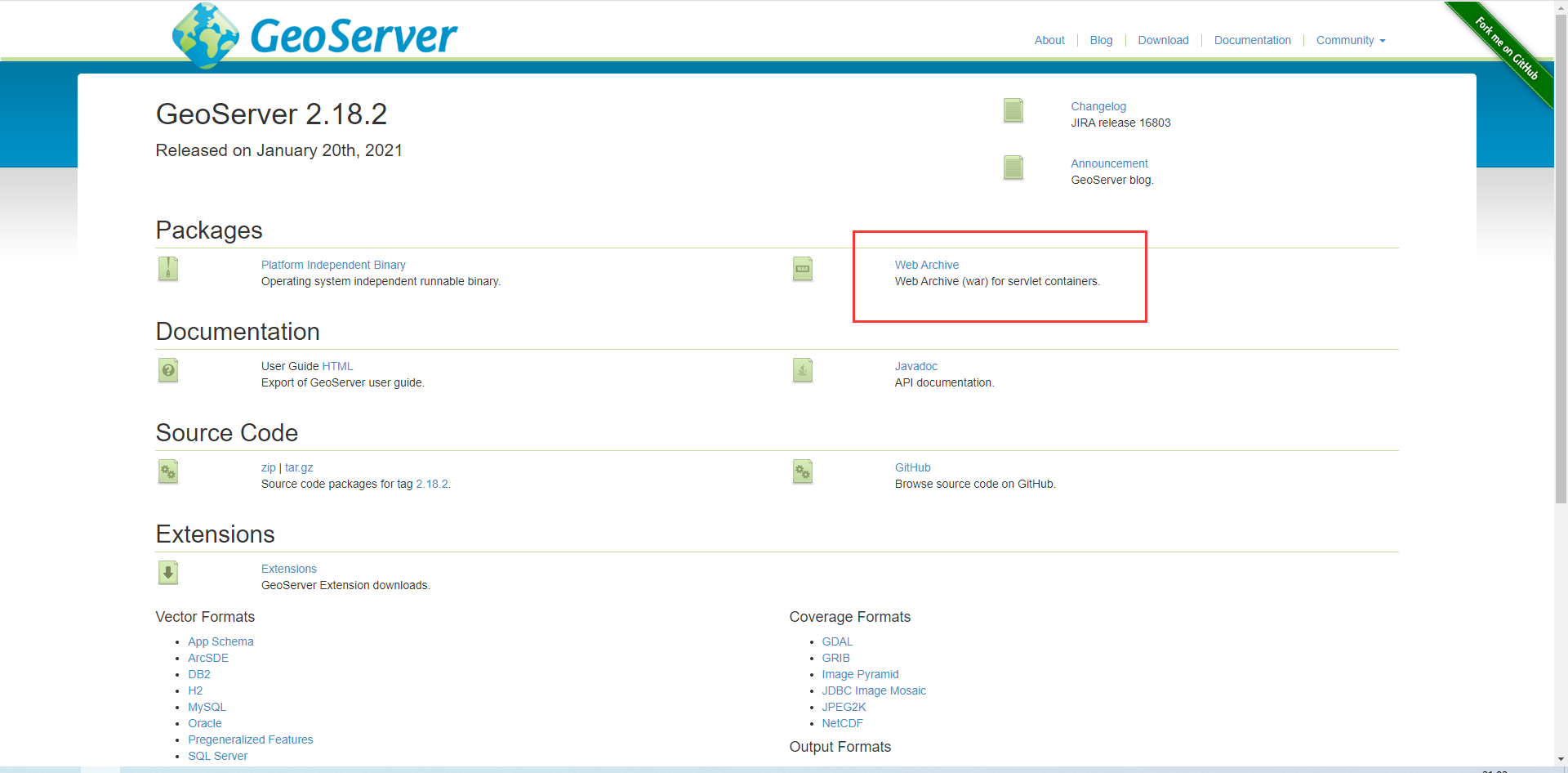The height and width of the screenshot is (773, 1568).
Task: Click the vertical scrollbar thumb
Action: point(1561,258)
